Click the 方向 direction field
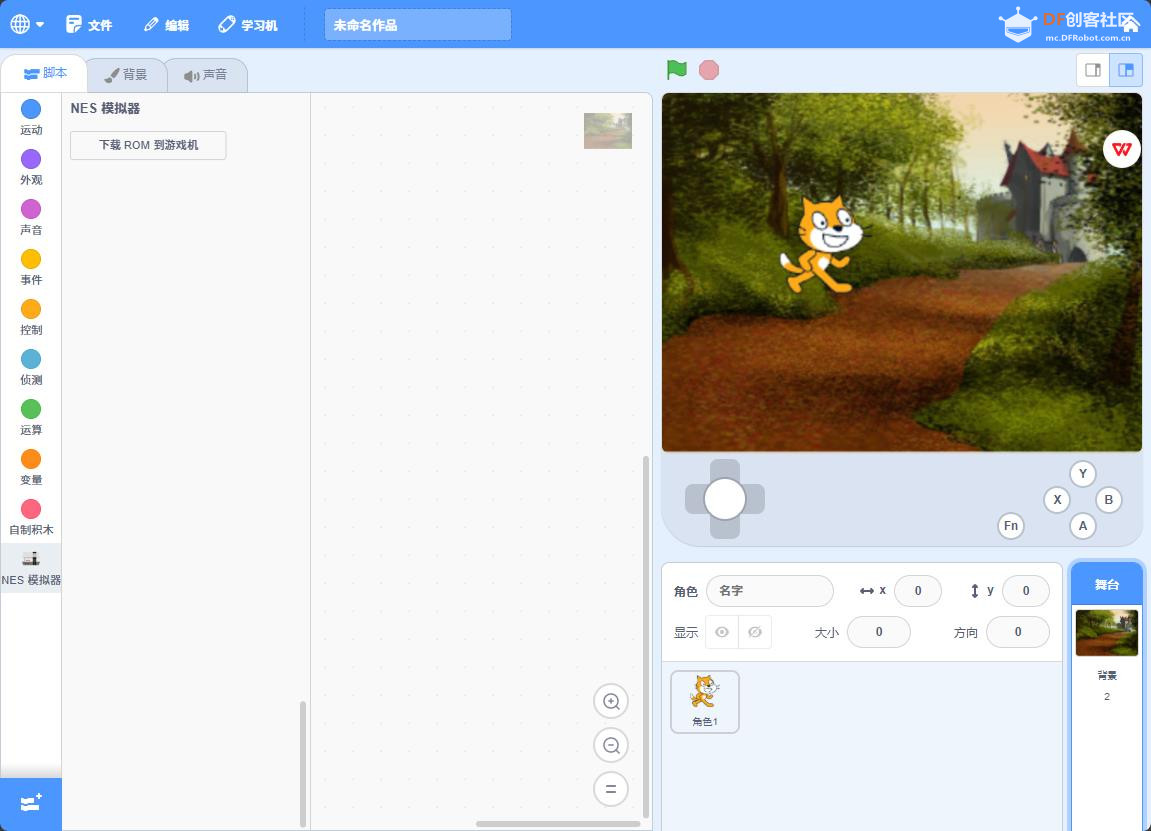The width and height of the screenshot is (1151, 831). pos(1017,632)
